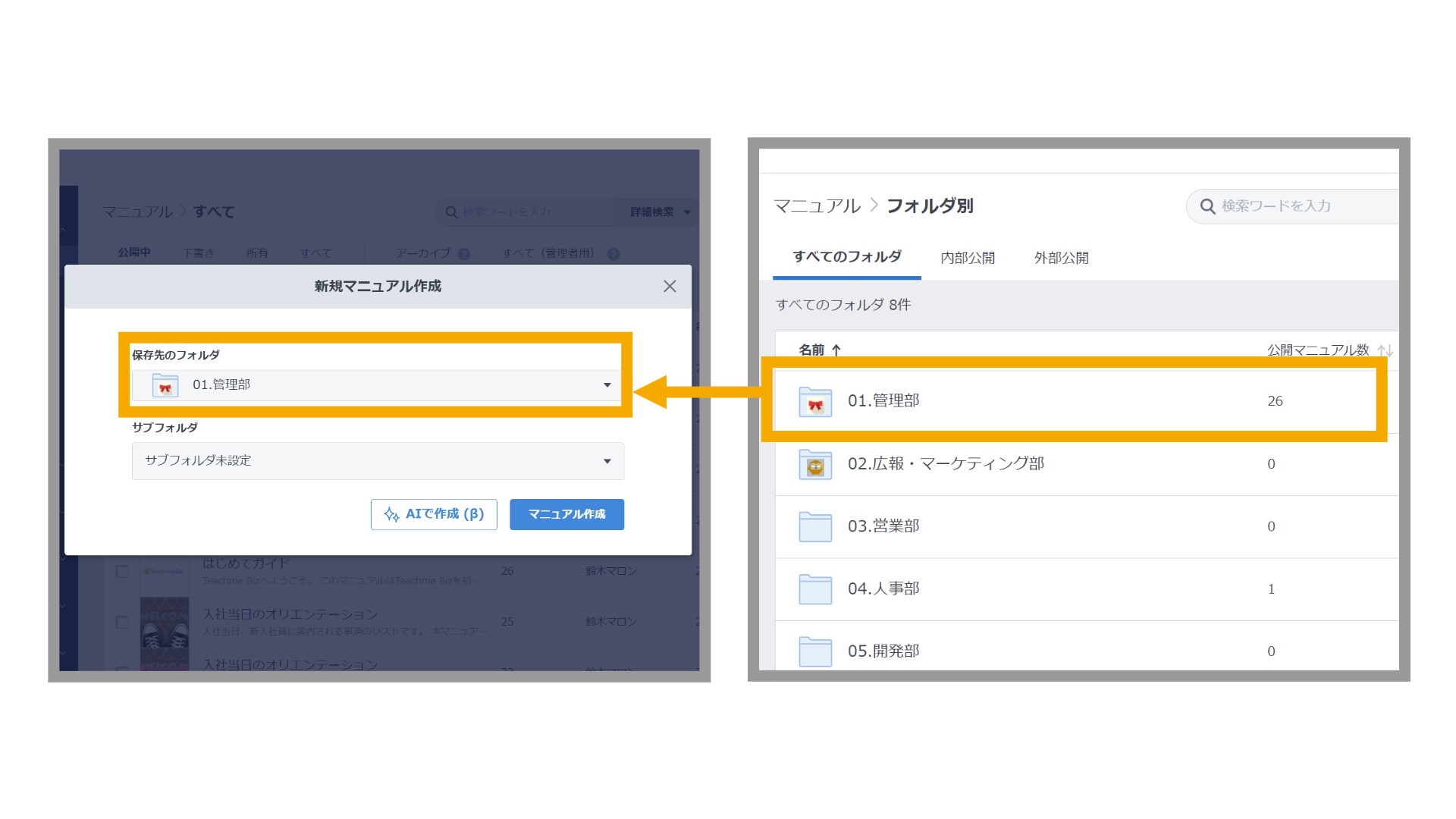Switch to the 内部公開 tab
1456x819 pixels.
click(968, 258)
